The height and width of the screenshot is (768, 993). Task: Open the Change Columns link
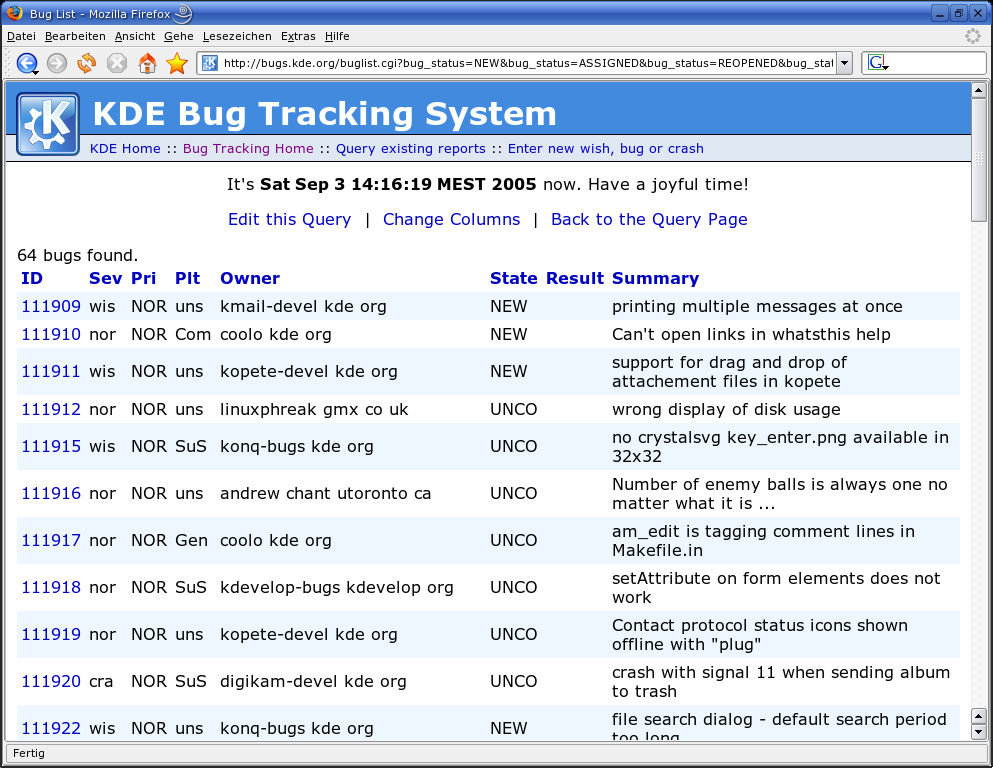pyautogui.click(x=451, y=219)
